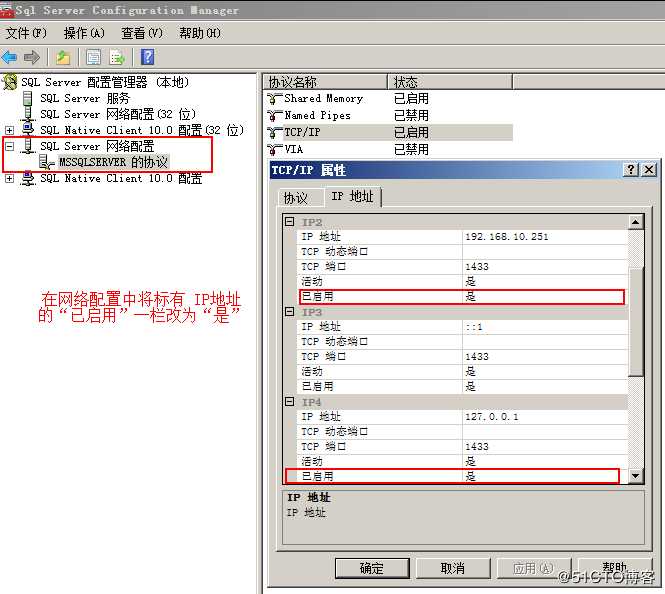665x594 pixels.
Task: Click the dialog's ? help title button
Action: pos(631,170)
